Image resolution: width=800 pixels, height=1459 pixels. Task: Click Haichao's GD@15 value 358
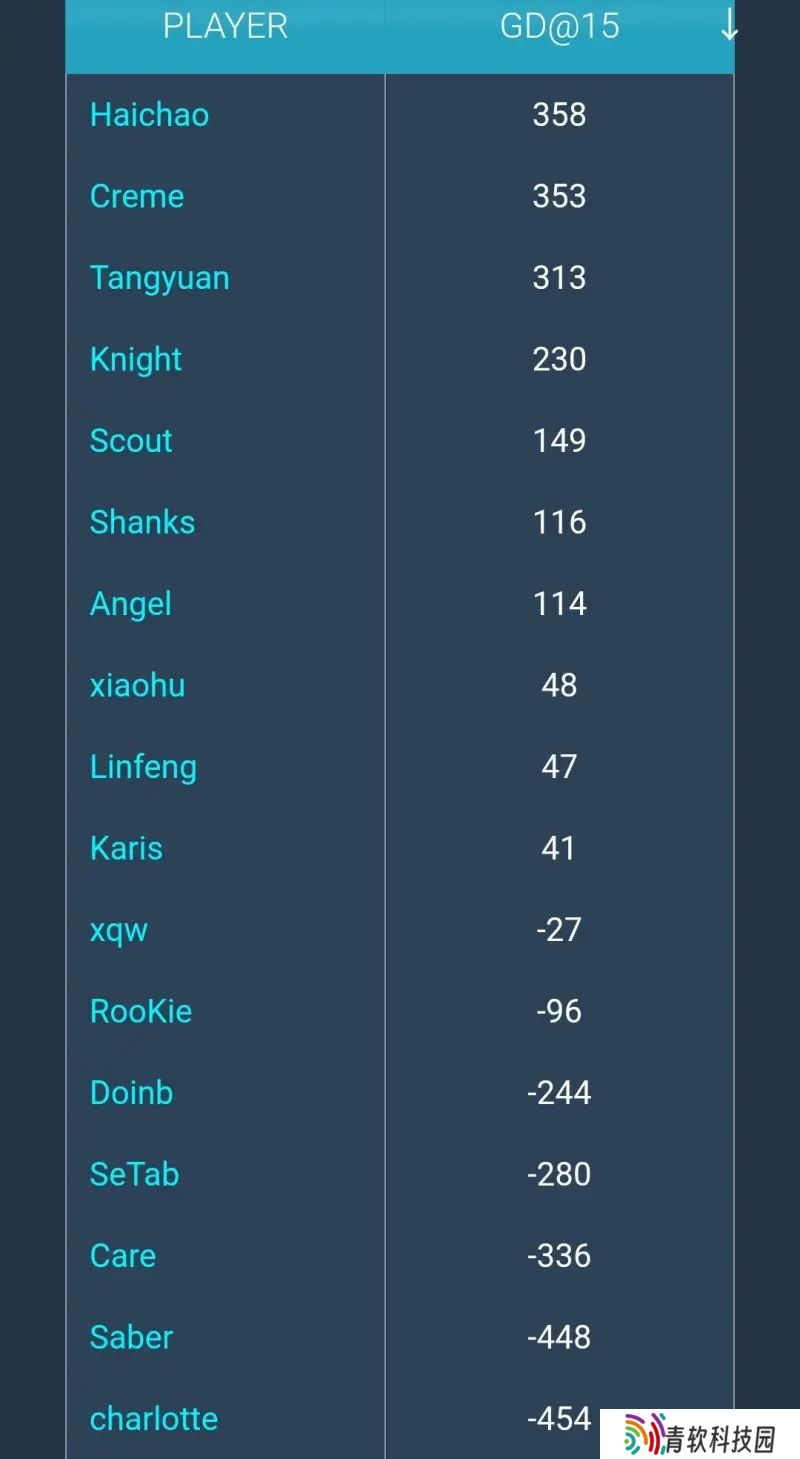(x=559, y=115)
